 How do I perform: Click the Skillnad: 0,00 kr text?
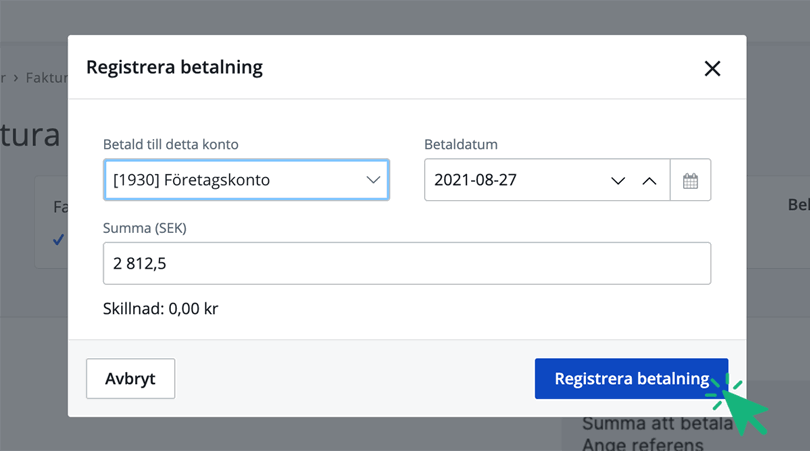point(160,309)
